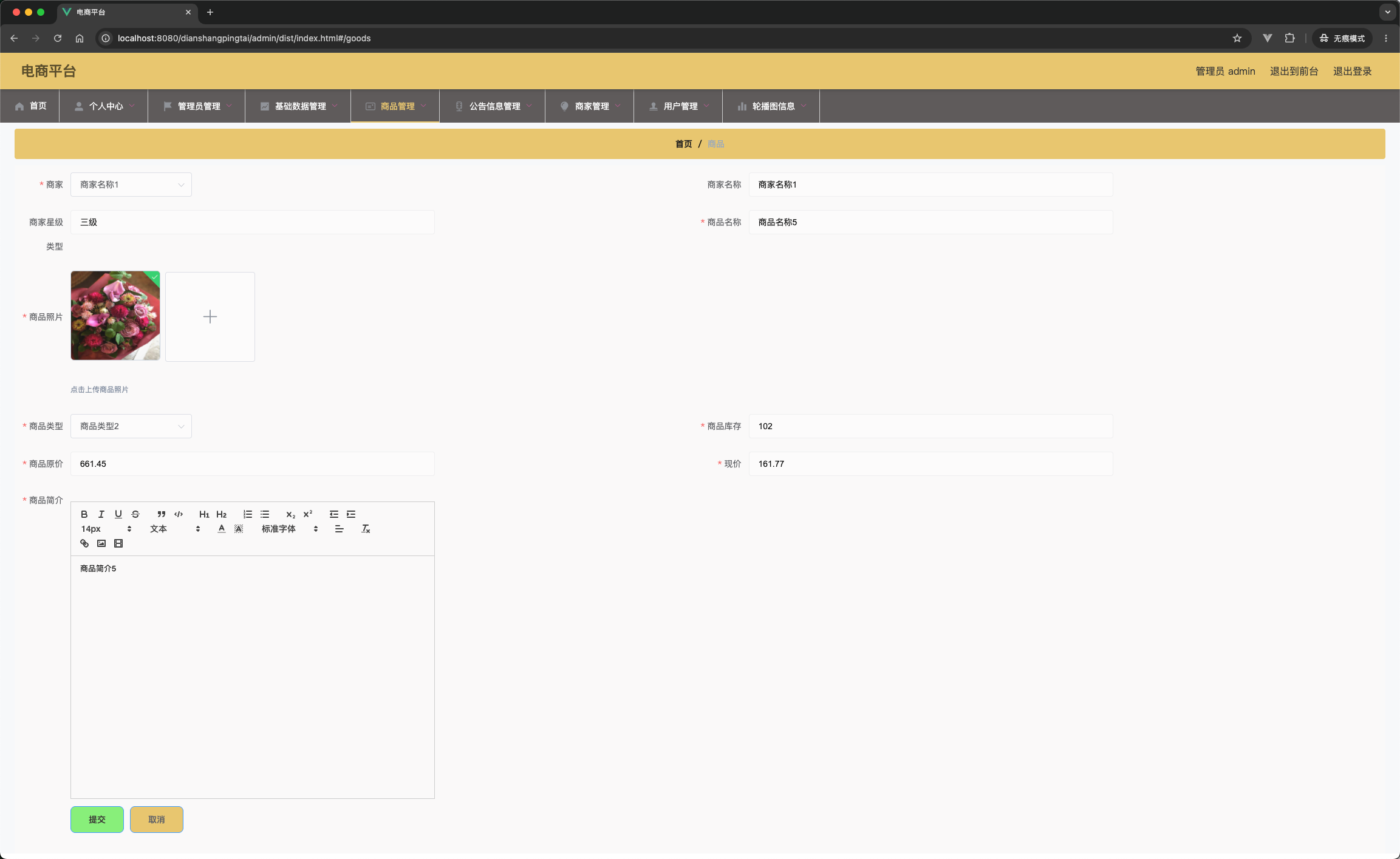Open the text color picker
The width and height of the screenshot is (1400, 859).
(222, 529)
